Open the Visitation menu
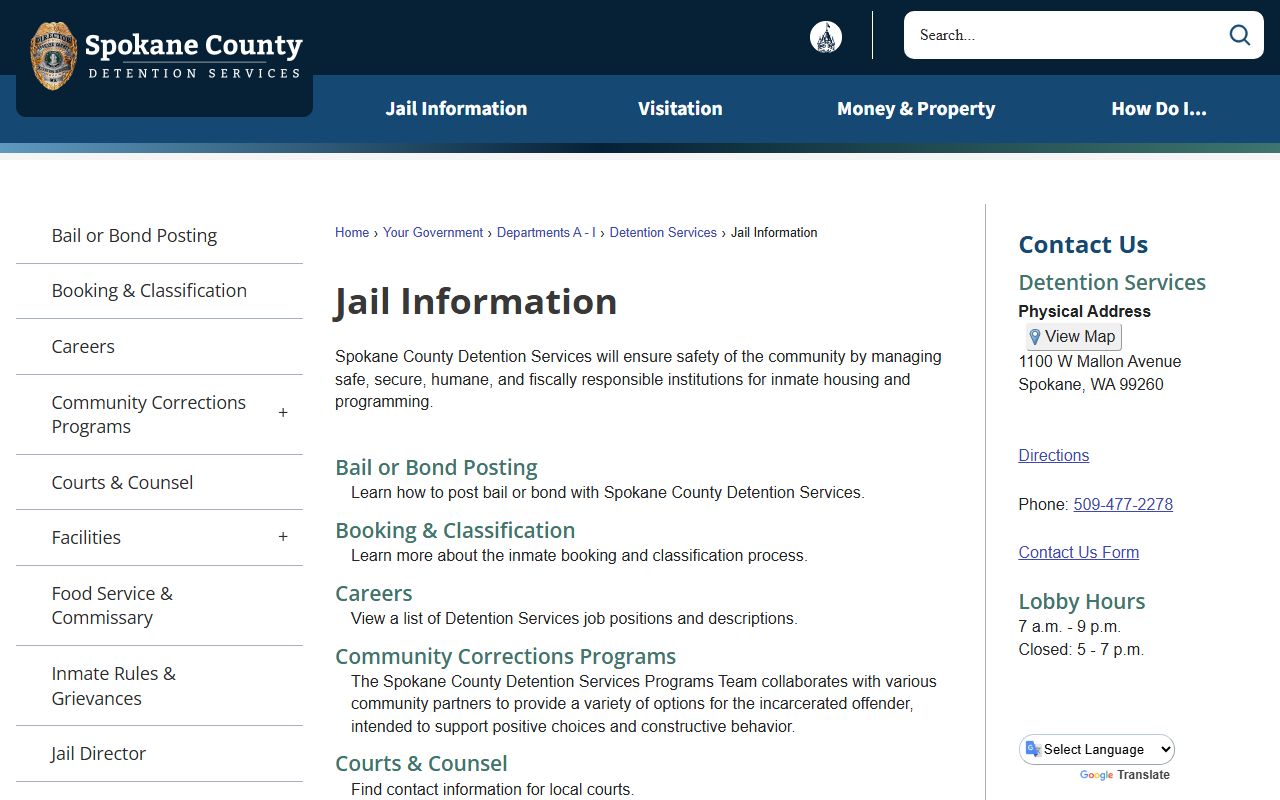Image resolution: width=1280 pixels, height=800 pixels. (x=680, y=109)
